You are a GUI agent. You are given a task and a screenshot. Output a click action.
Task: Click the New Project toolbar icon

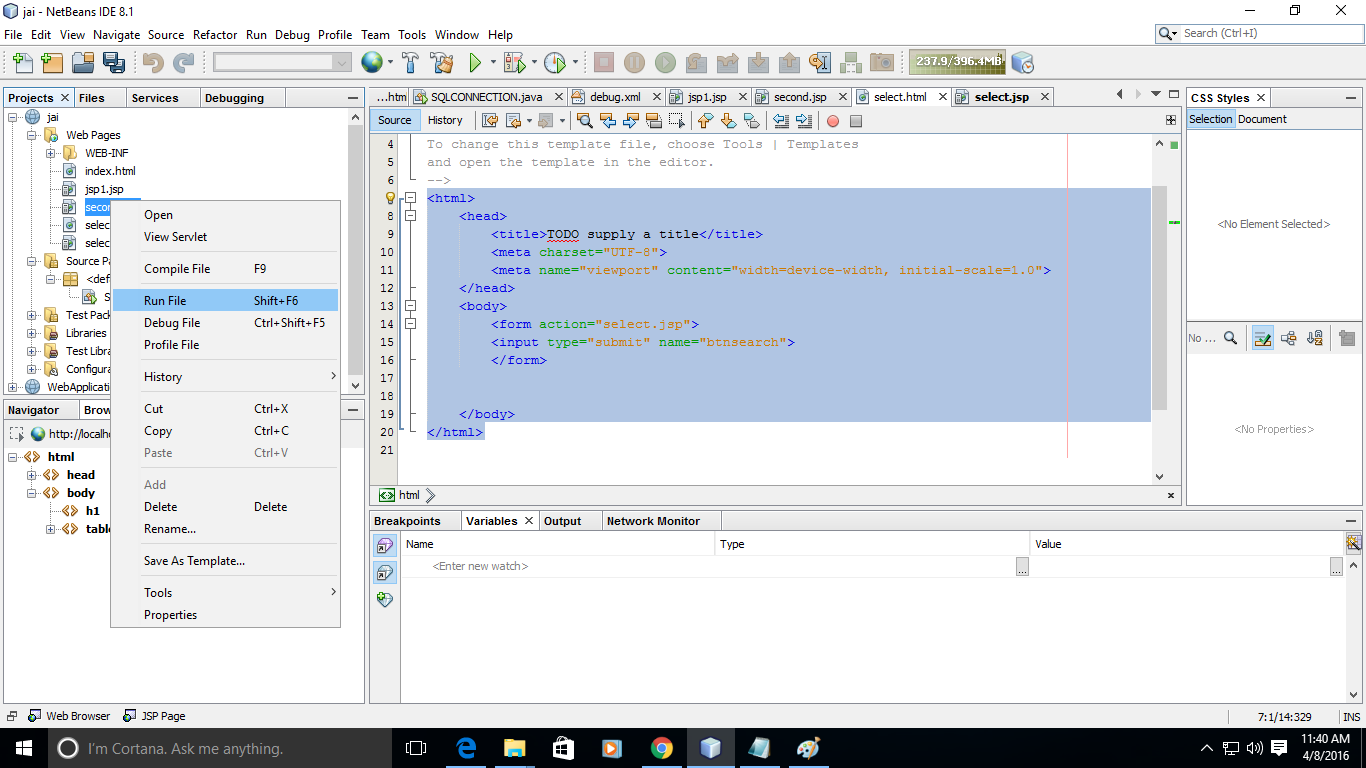(52, 63)
